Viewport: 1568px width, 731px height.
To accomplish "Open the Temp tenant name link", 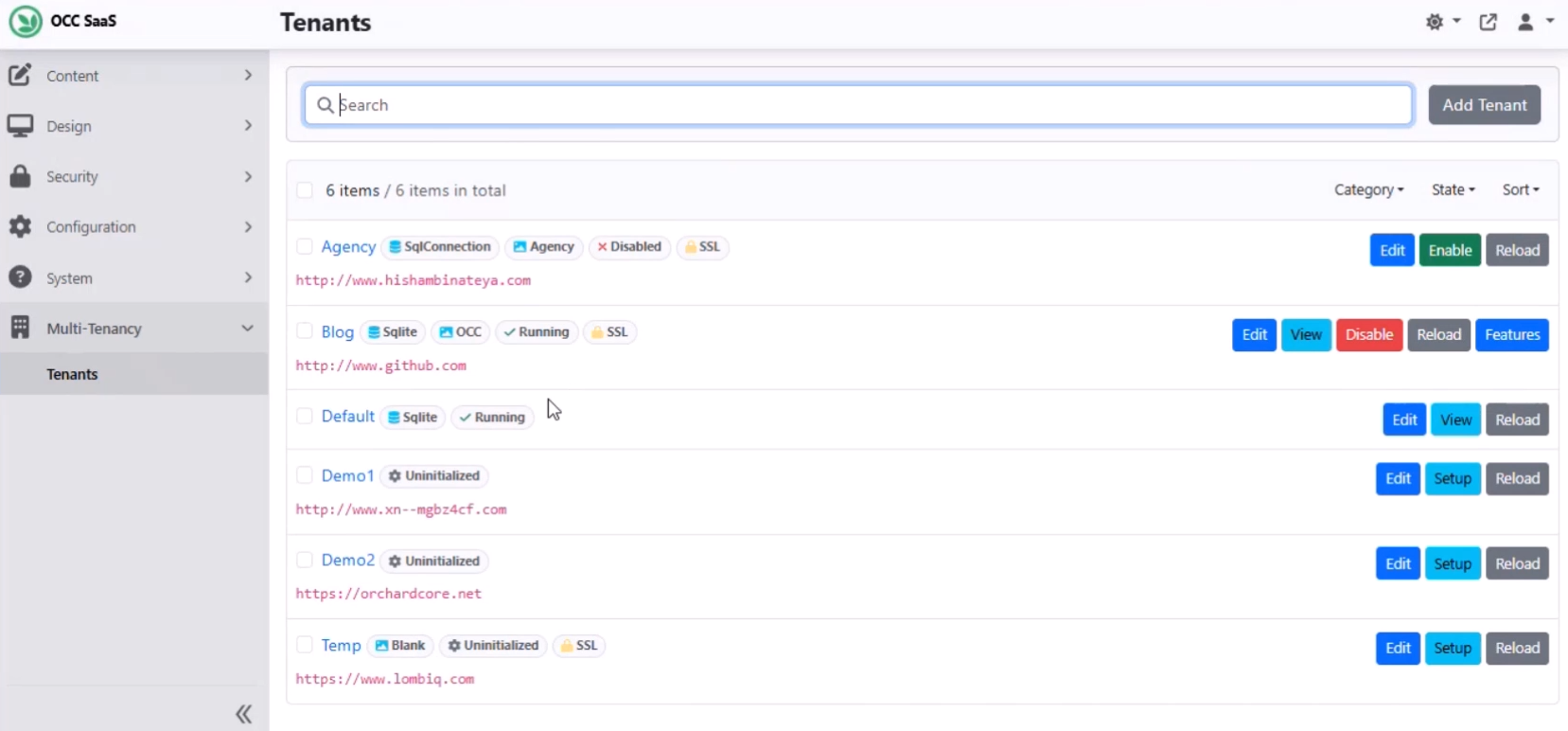I will coord(341,645).
